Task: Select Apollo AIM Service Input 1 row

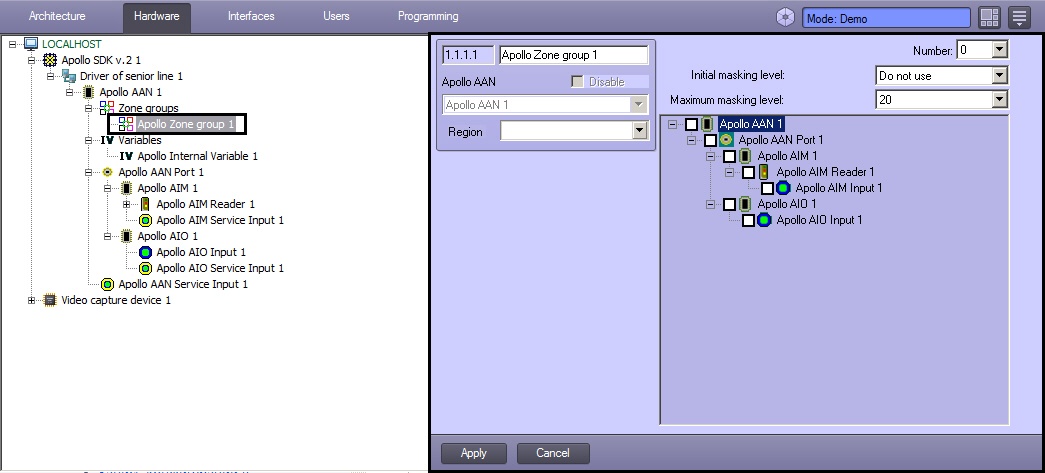Action: pyautogui.click(x=220, y=220)
